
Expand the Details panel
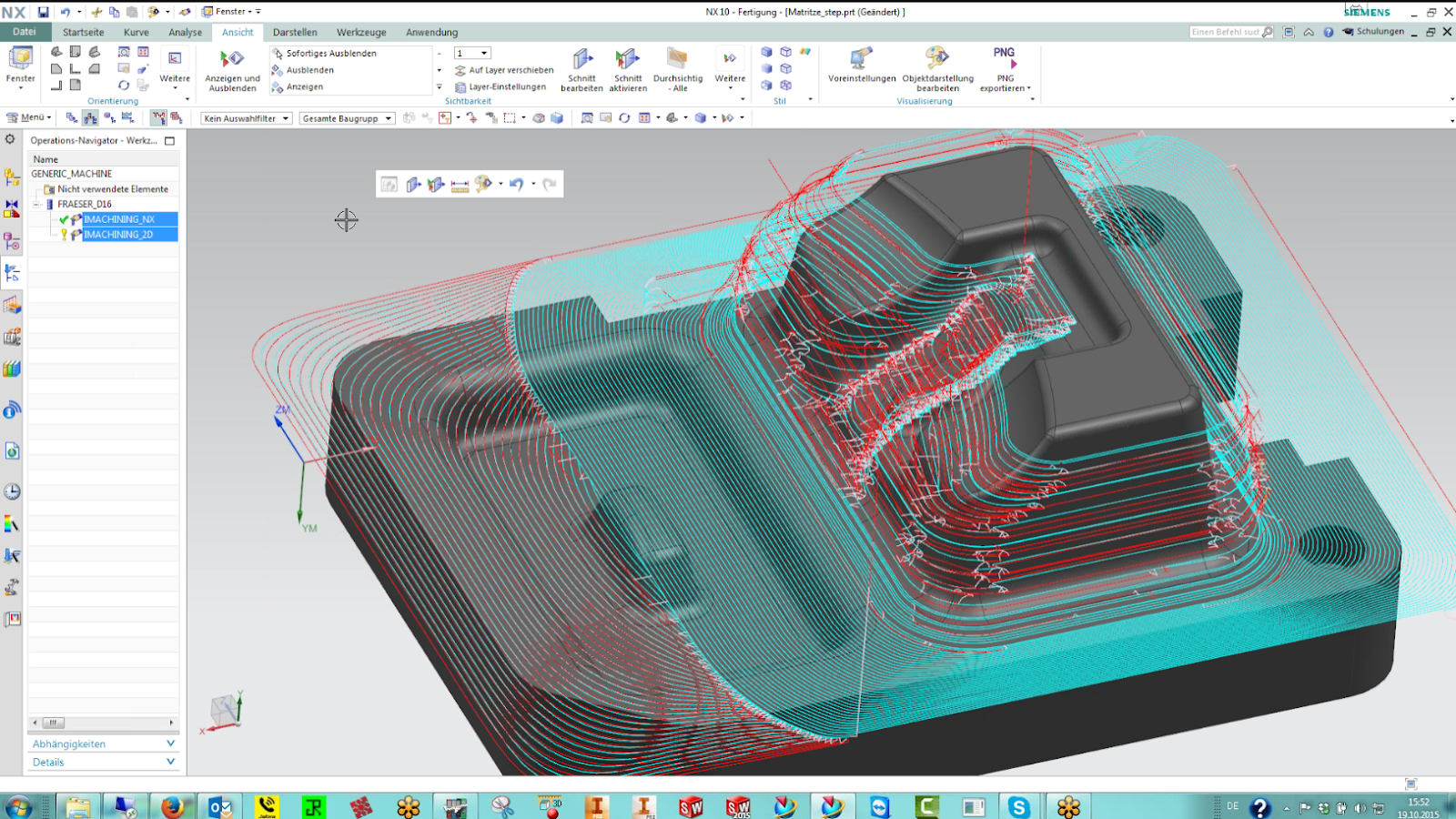[103, 762]
